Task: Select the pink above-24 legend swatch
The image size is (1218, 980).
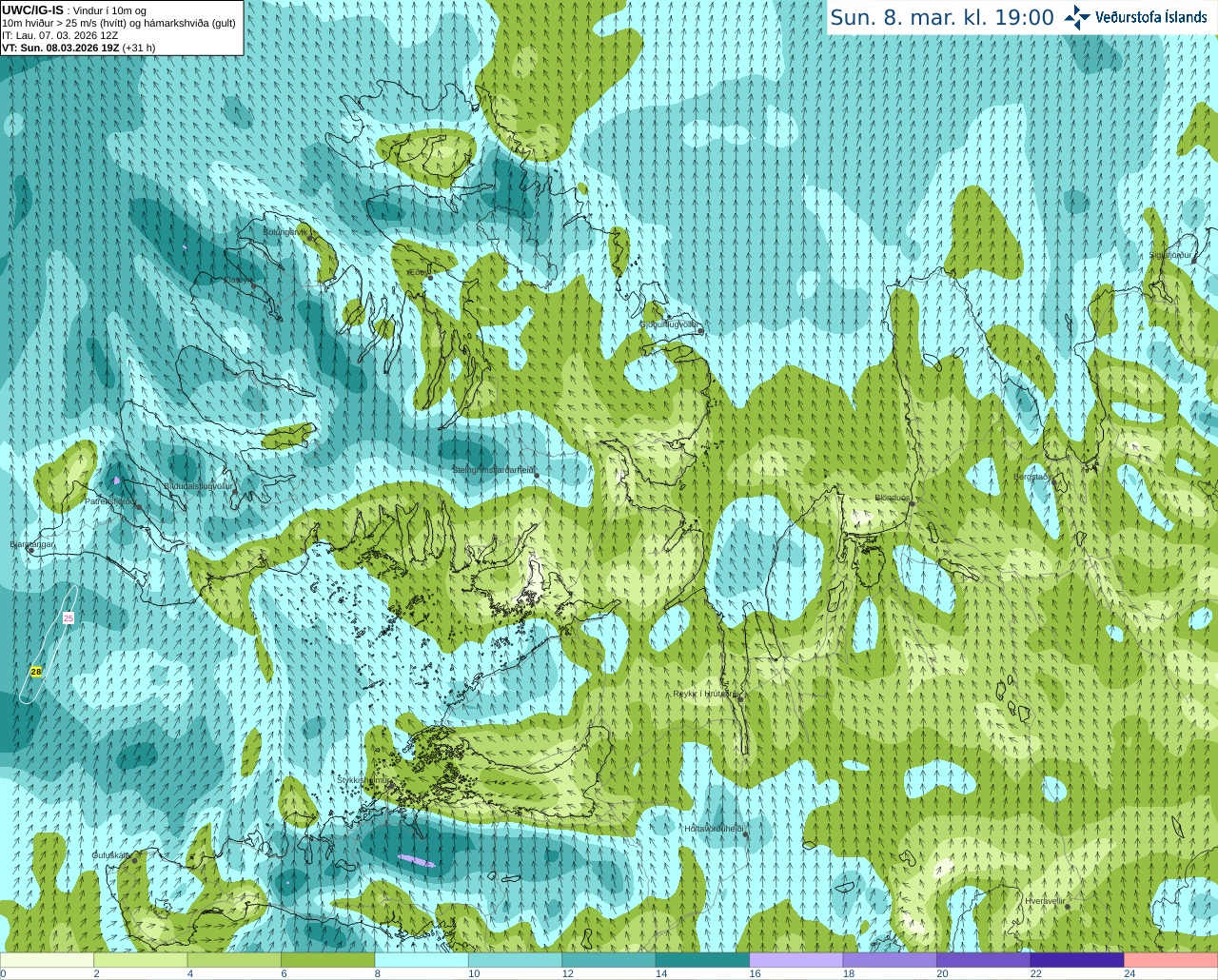Action: point(1170,960)
